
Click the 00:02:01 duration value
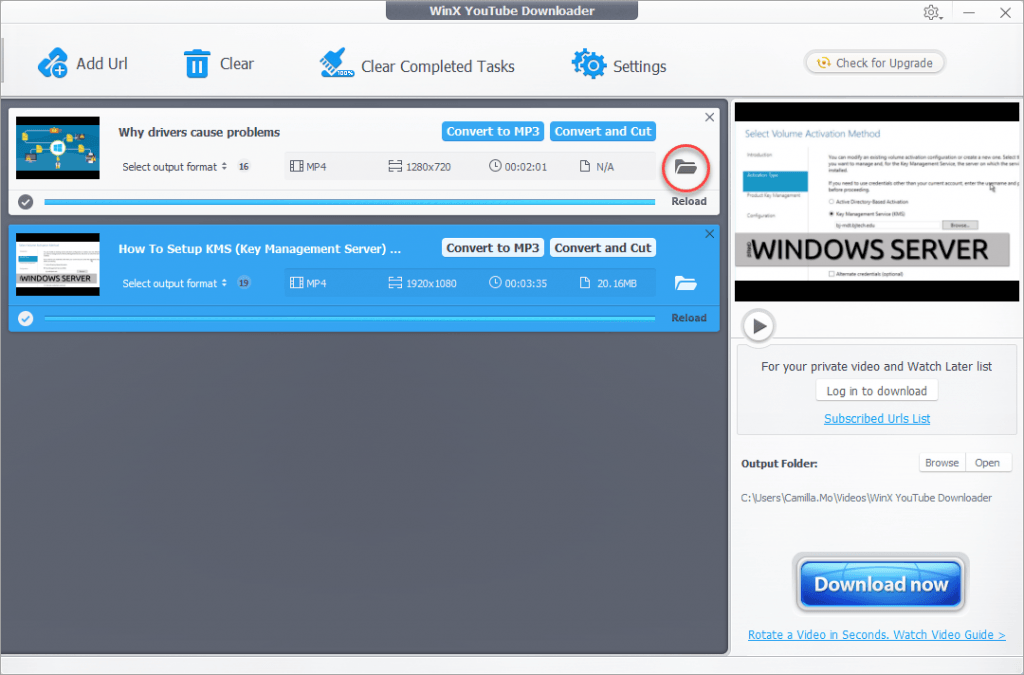[526, 166]
